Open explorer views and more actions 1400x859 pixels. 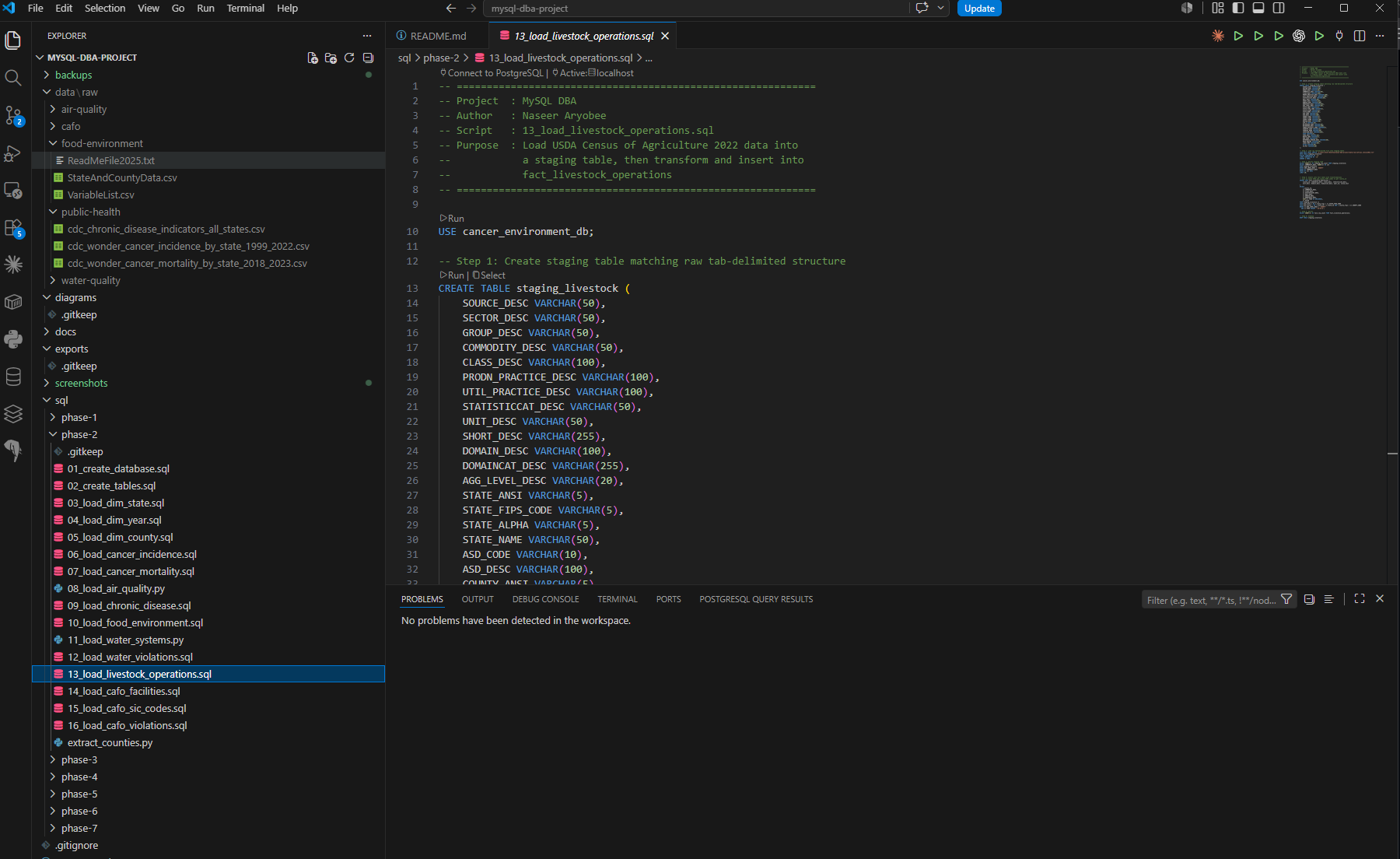(367, 36)
